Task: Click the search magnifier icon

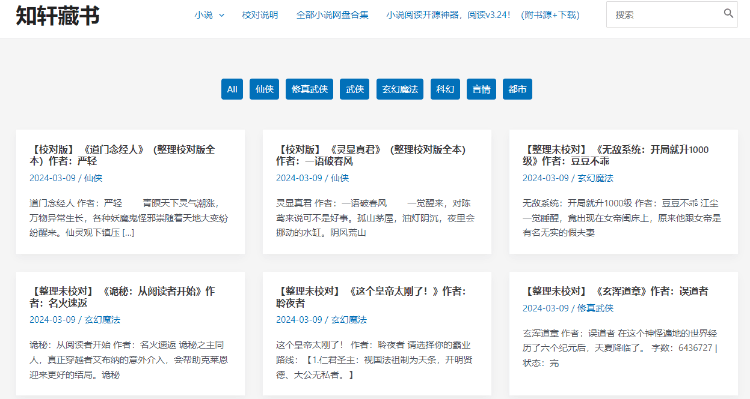Action: tap(728, 13)
